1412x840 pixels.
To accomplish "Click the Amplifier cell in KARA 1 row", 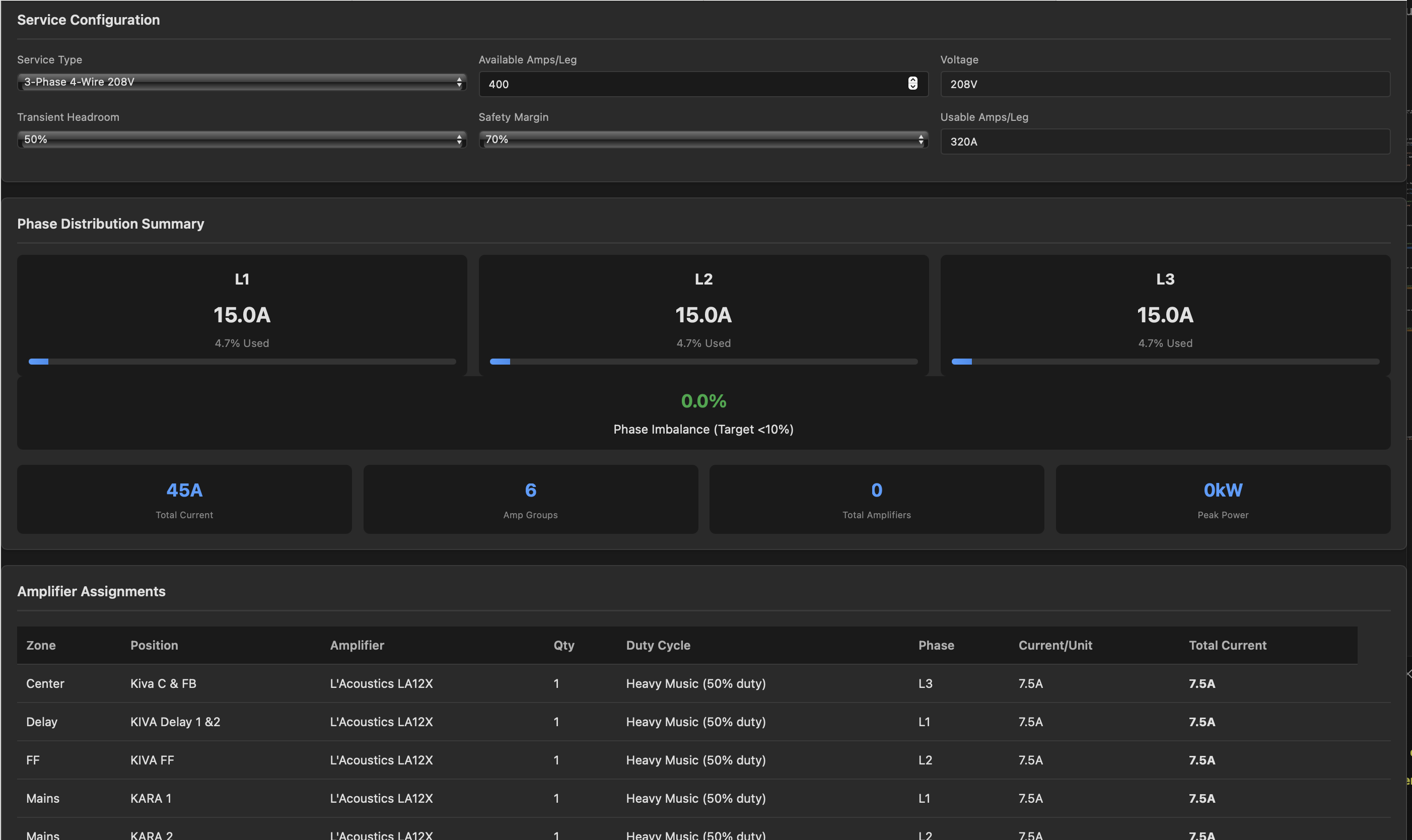I will (x=381, y=798).
